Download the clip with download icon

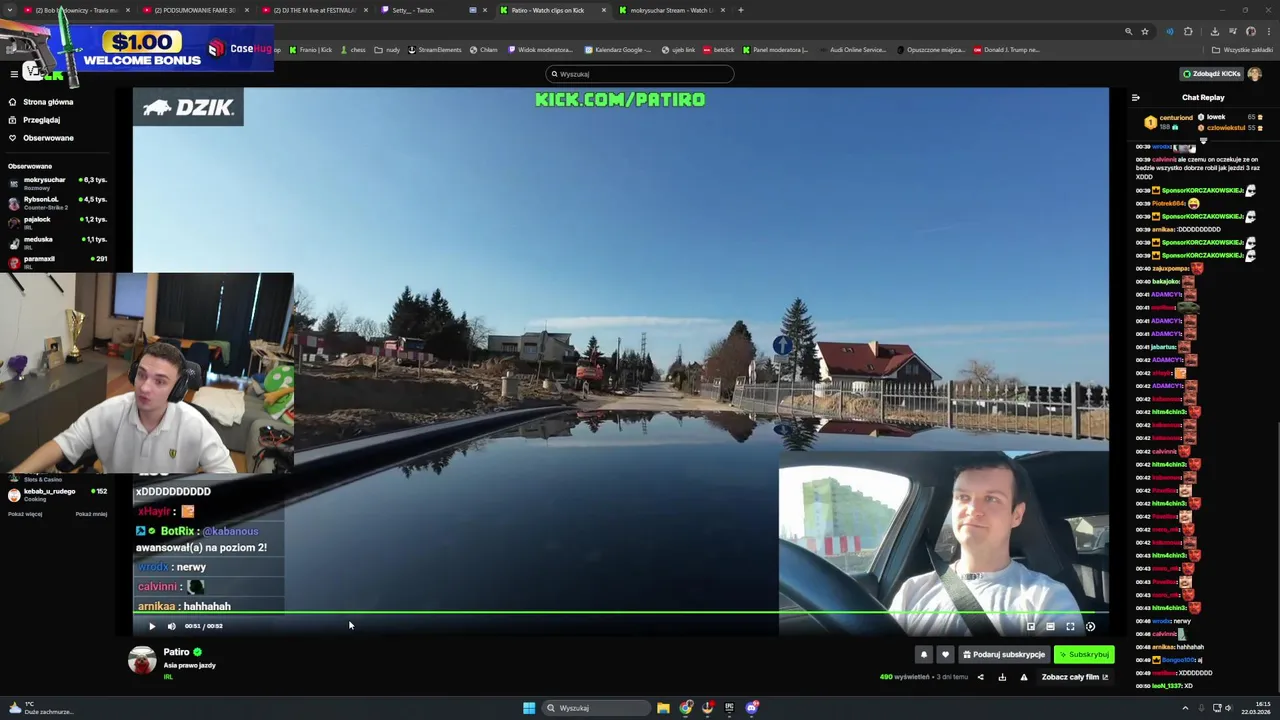point(1002,677)
